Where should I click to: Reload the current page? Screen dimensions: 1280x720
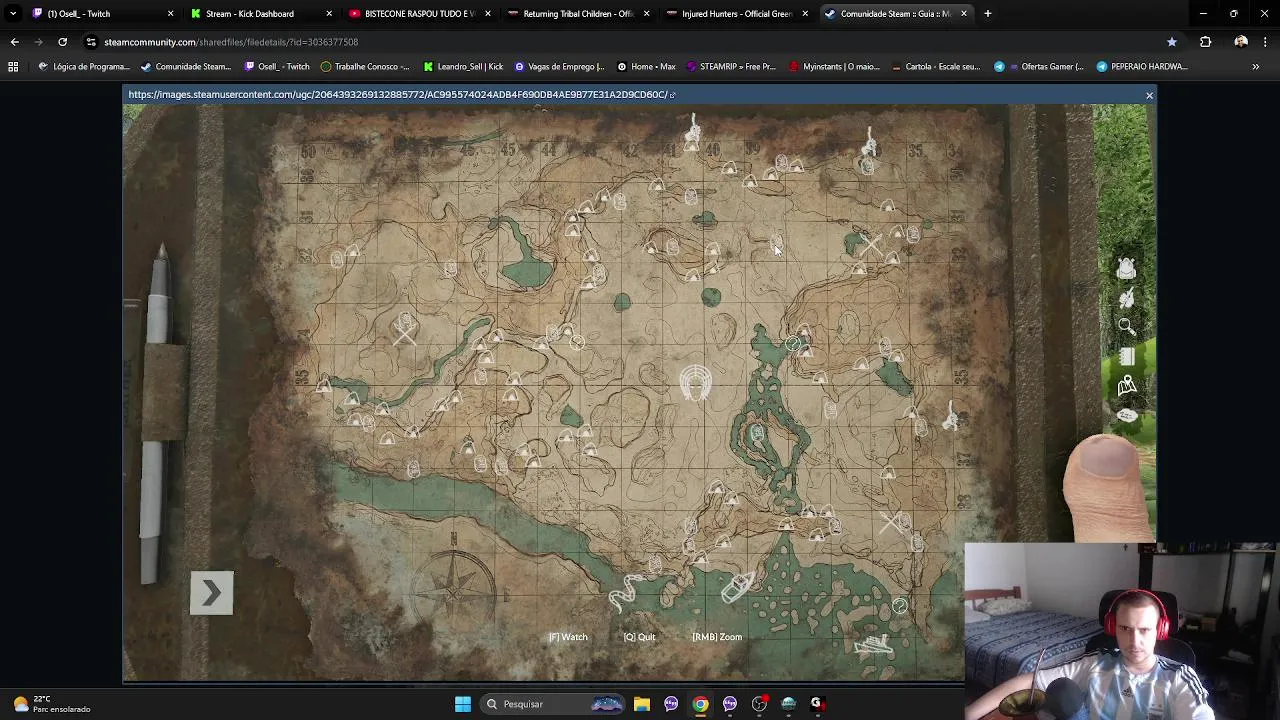coord(62,42)
